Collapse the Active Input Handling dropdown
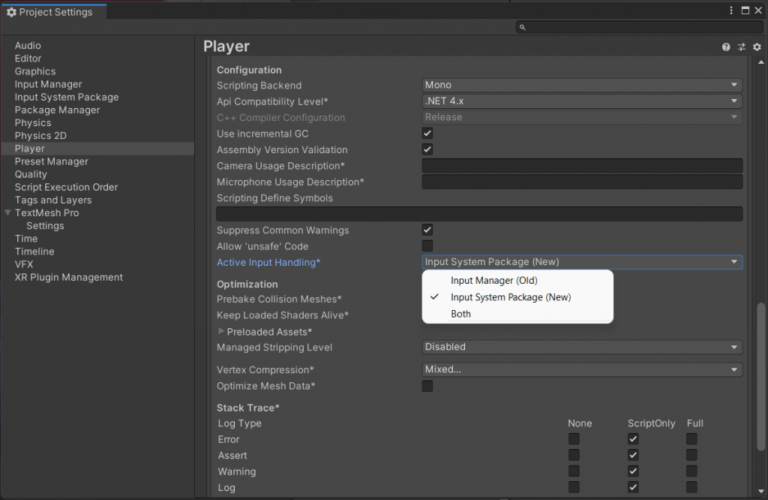Viewport: 768px width, 500px height. tap(582, 262)
